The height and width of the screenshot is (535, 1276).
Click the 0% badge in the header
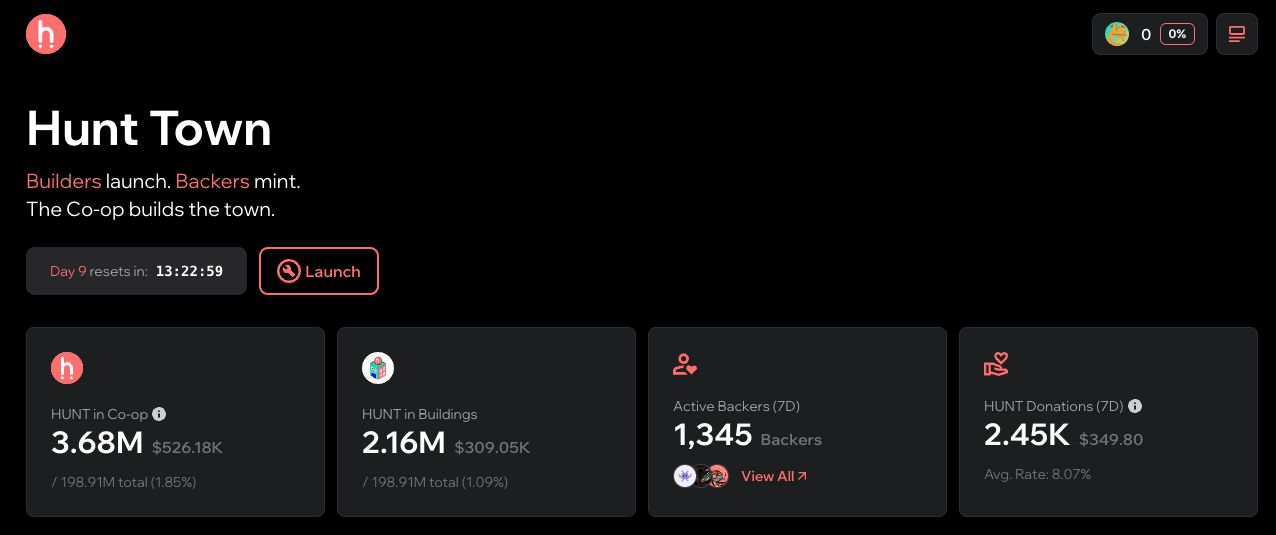(1177, 34)
